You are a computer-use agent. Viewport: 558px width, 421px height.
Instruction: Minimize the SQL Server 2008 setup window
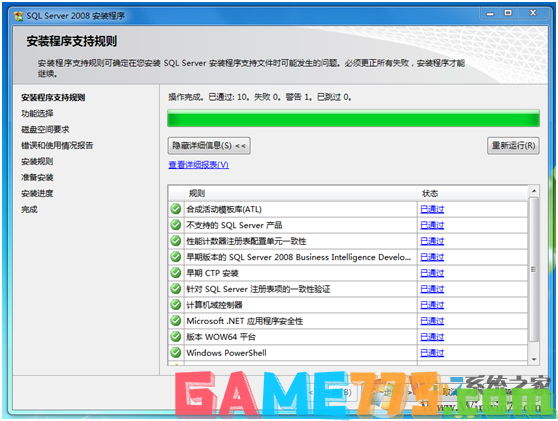coord(490,14)
